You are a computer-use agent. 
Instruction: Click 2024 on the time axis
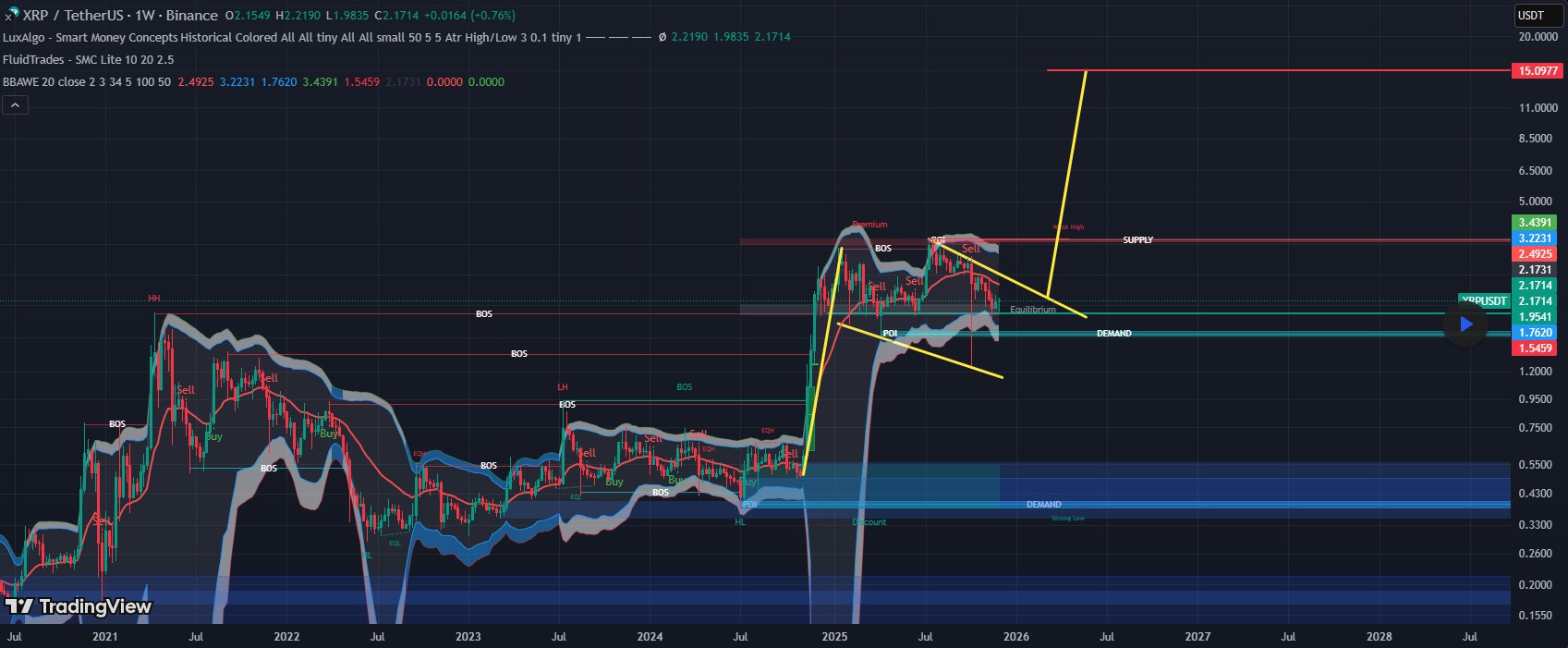tap(650, 637)
